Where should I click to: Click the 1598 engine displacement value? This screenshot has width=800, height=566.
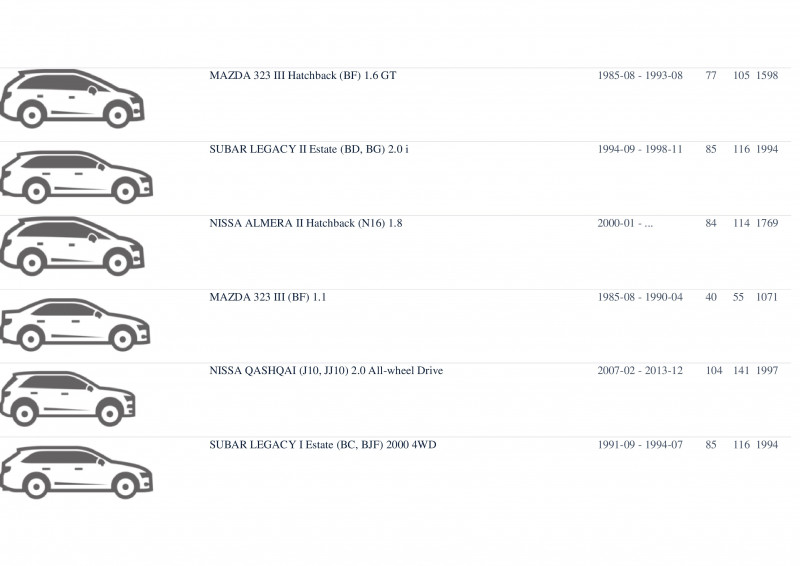(x=767, y=76)
